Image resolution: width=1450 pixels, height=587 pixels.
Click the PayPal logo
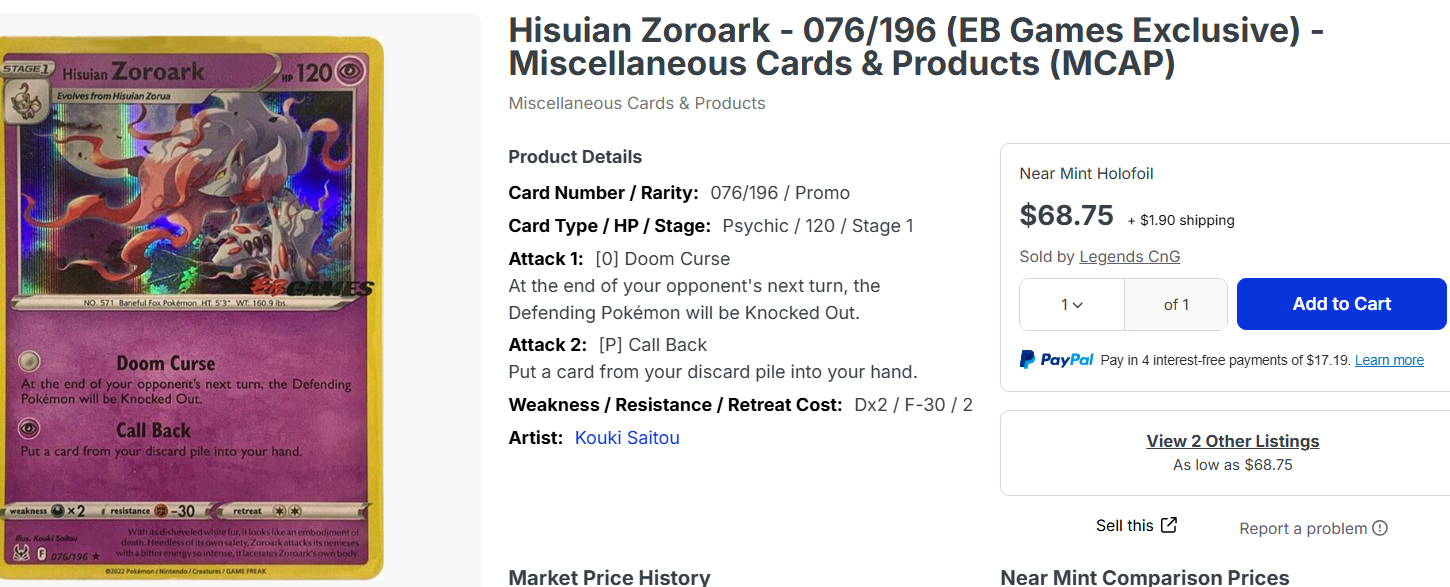click(x=1056, y=360)
